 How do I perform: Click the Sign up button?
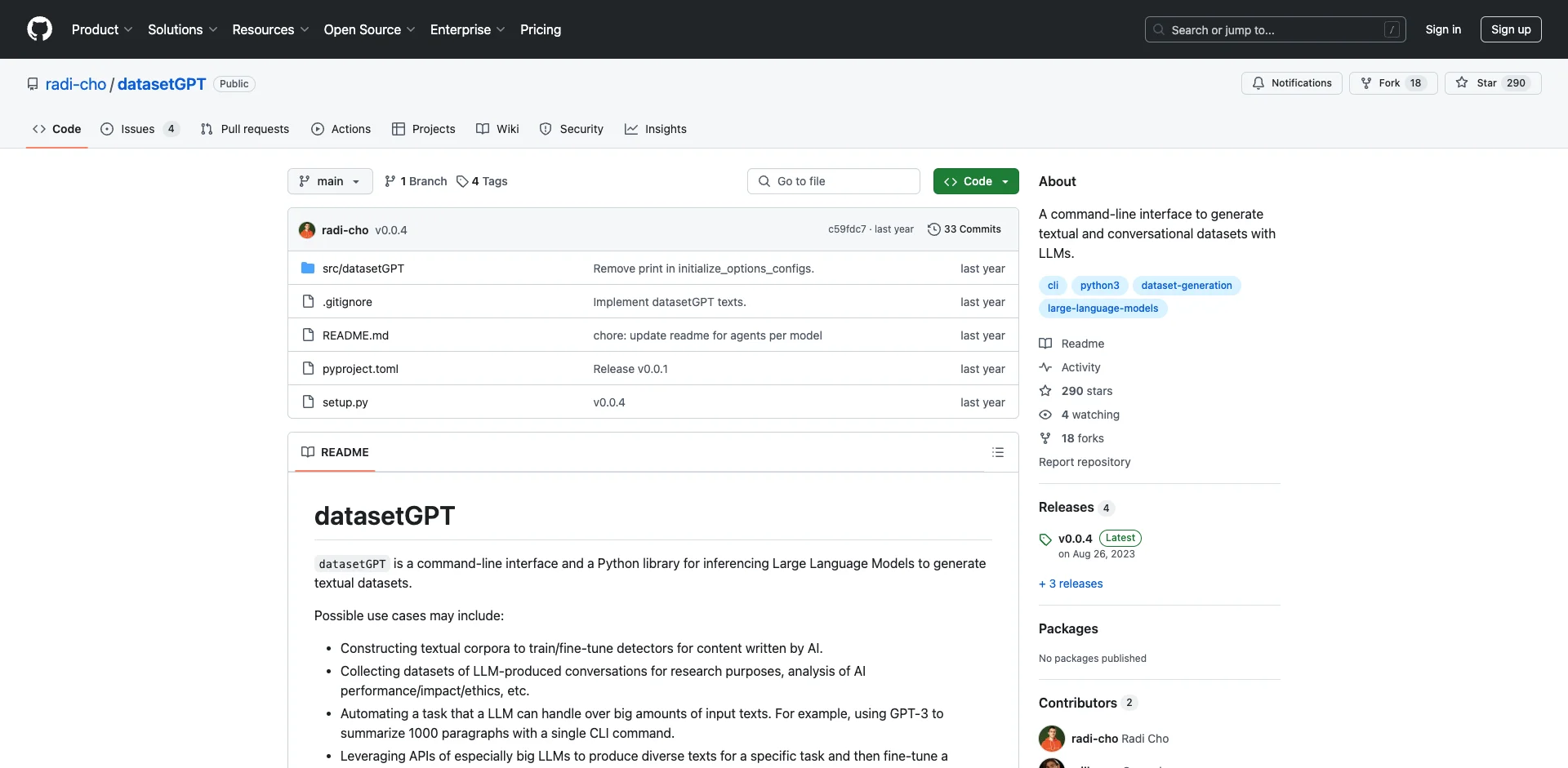click(1511, 29)
